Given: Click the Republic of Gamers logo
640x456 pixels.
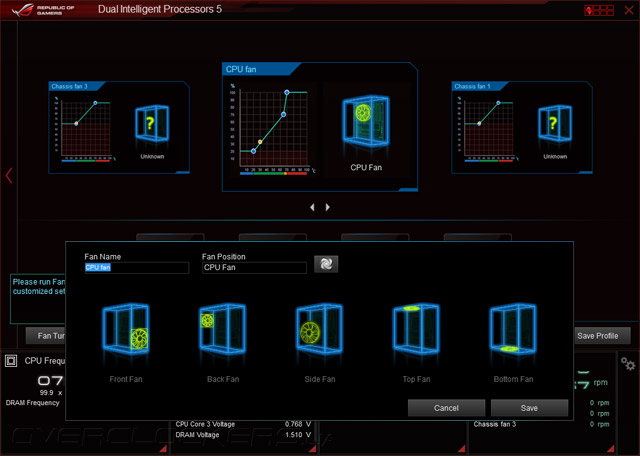Looking at the screenshot, I should (43, 10).
